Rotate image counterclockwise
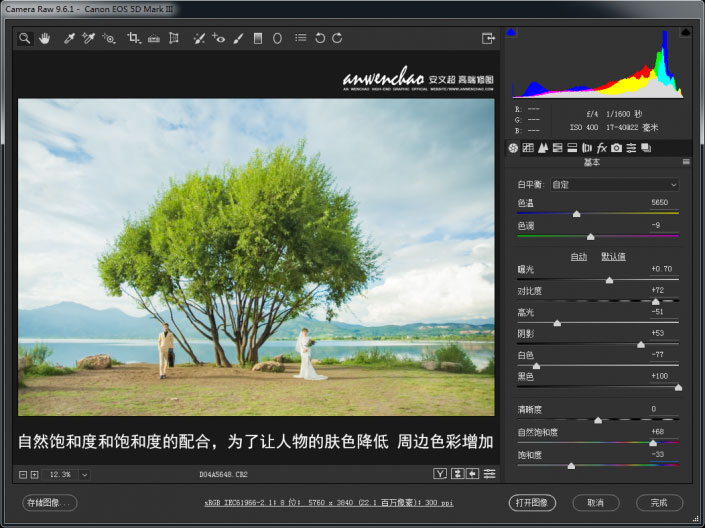 click(x=320, y=38)
